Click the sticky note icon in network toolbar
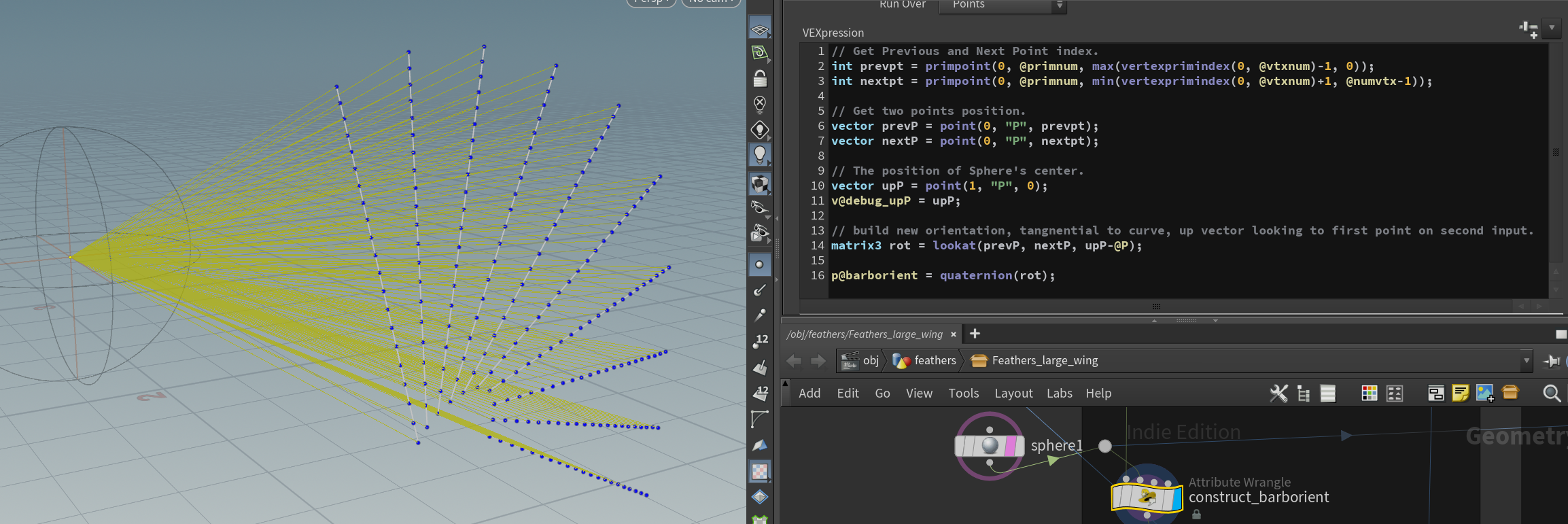The height and width of the screenshot is (524, 1568). (x=1460, y=394)
